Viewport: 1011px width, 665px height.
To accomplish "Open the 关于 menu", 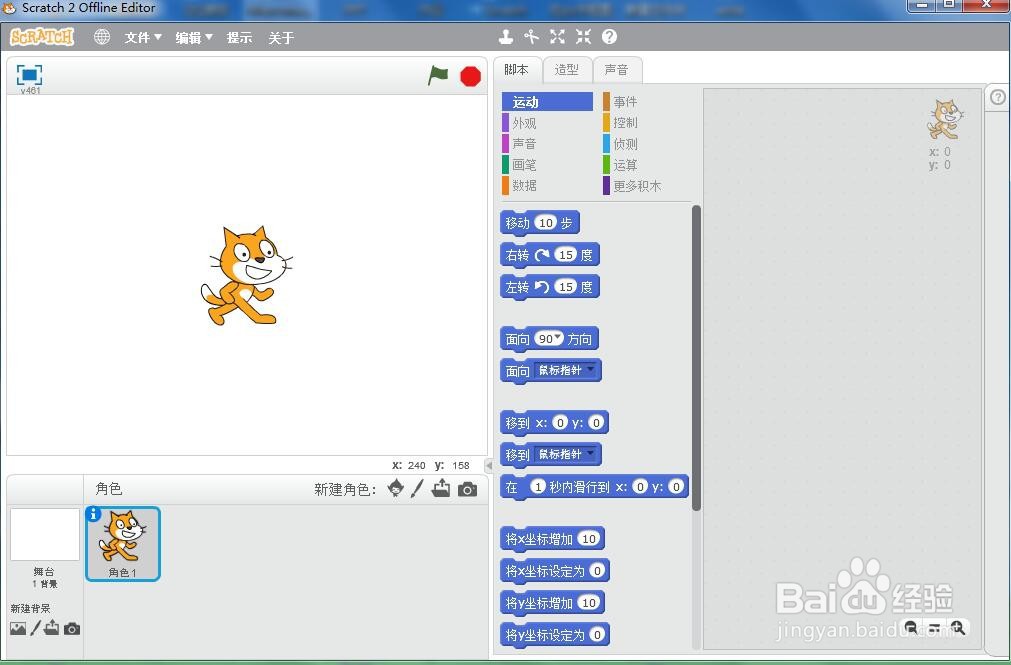I will (281, 37).
